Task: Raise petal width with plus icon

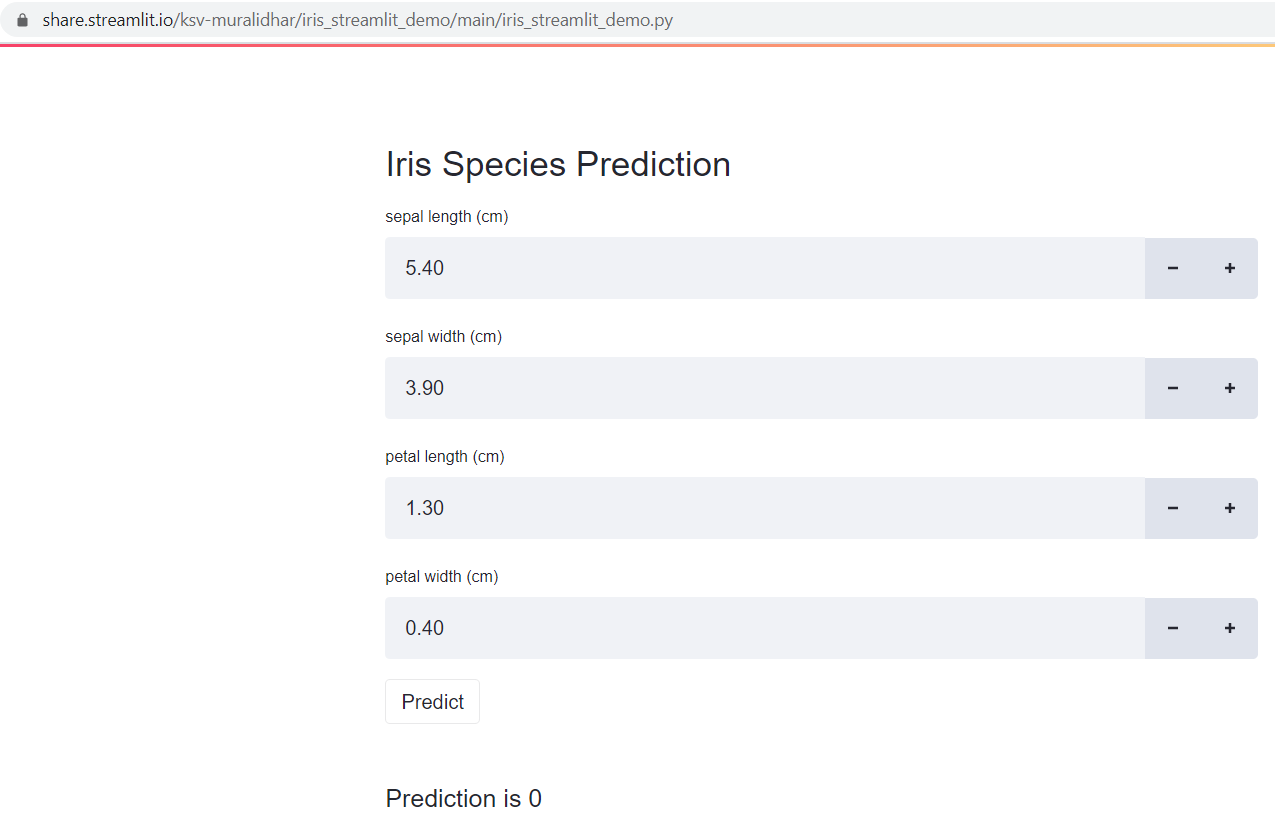Action: coord(1230,628)
